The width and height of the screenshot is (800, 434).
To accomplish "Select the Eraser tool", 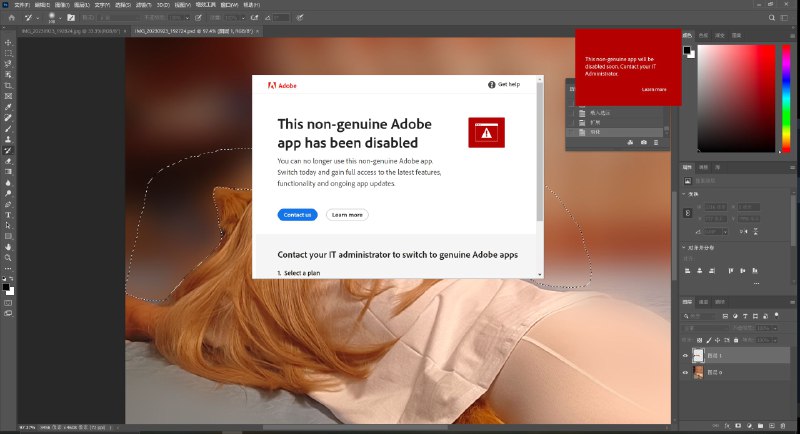I will [8, 161].
